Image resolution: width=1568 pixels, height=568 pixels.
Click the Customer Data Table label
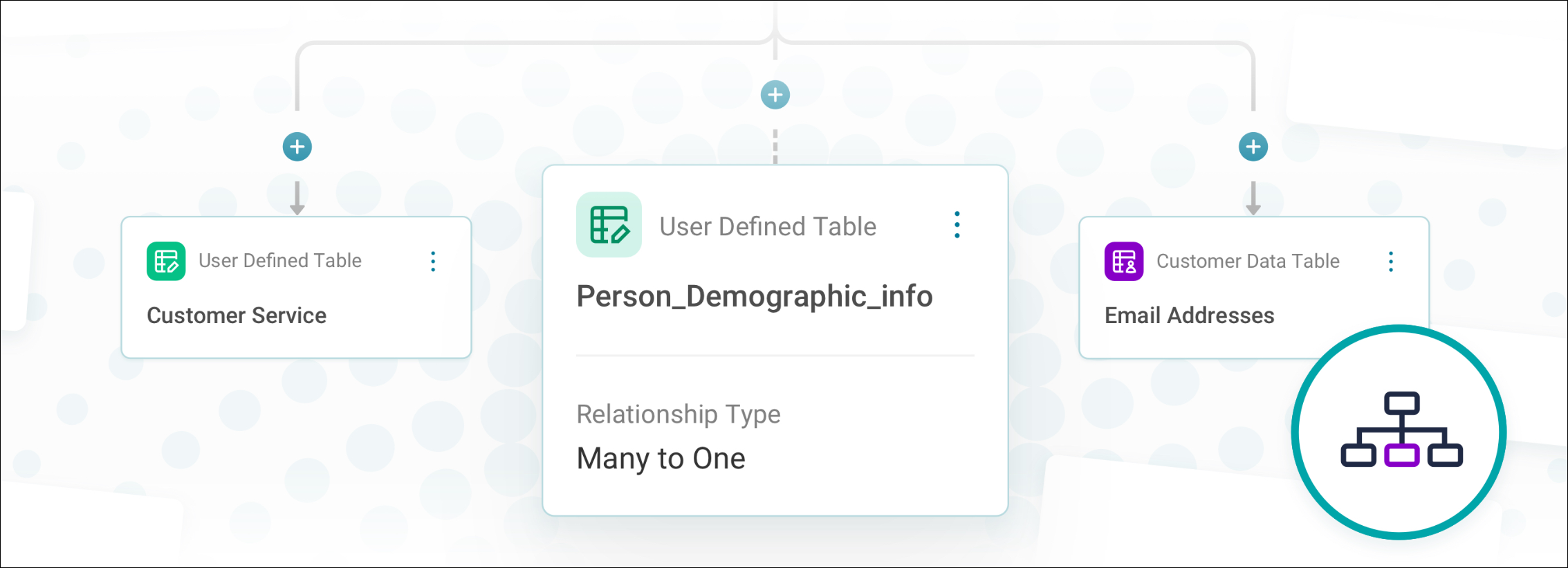tap(1248, 261)
